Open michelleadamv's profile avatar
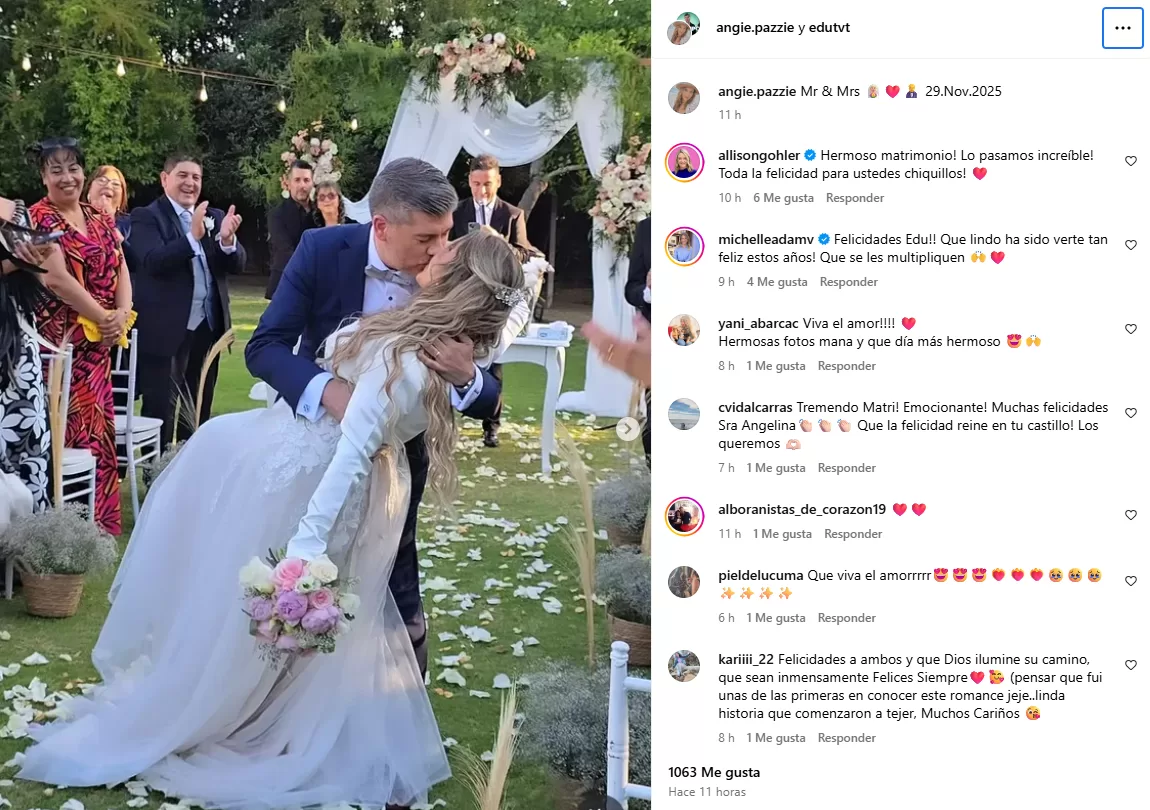The width and height of the screenshot is (1150, 810). (684, 247)
